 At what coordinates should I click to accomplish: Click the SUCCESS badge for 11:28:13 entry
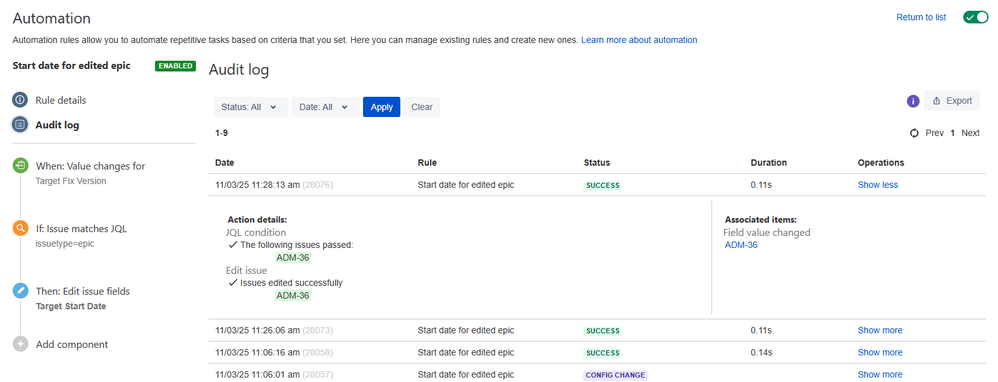602,186
